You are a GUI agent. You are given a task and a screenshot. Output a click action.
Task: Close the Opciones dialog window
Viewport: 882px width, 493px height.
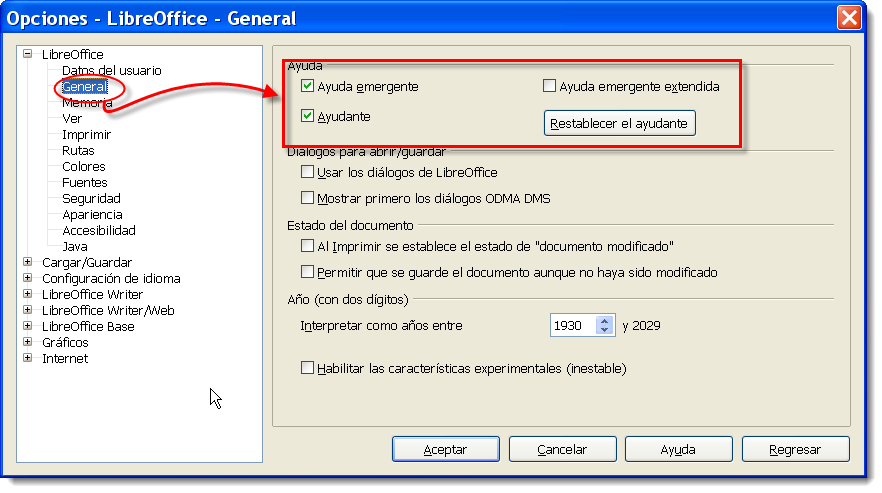pos(849,18)
